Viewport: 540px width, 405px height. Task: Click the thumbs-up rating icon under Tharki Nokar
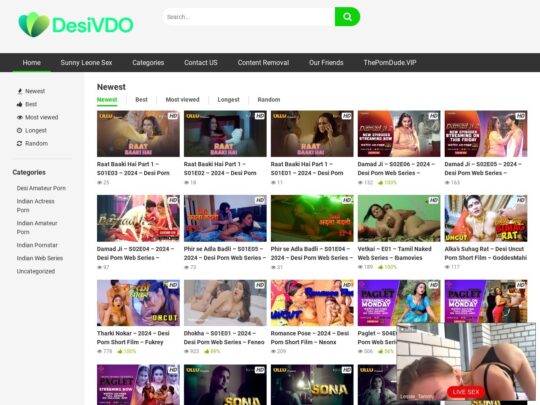120,352
